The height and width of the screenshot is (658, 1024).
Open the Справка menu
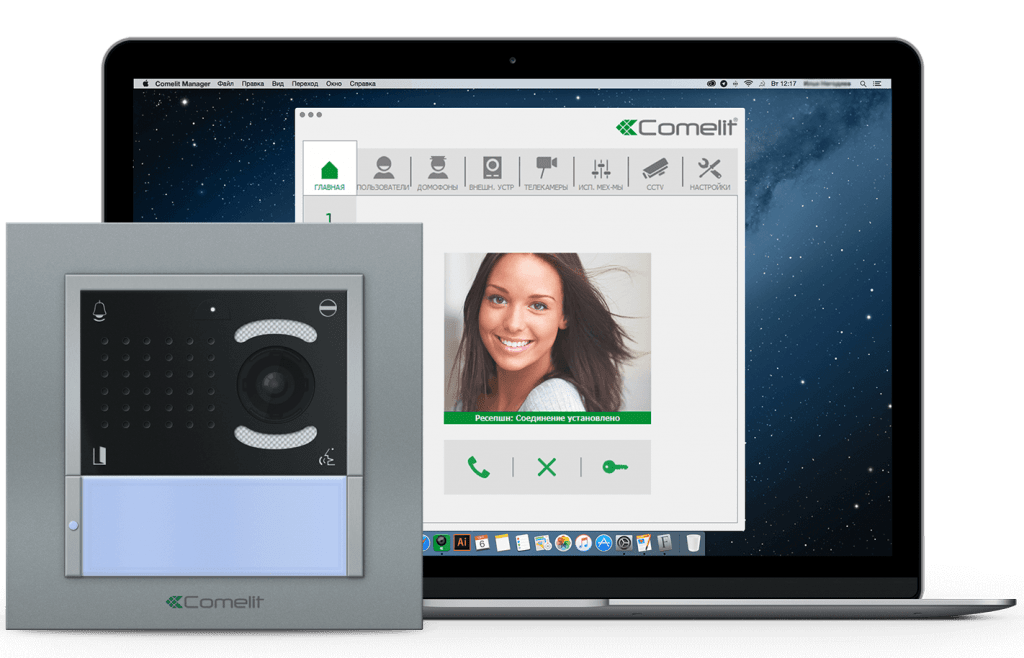click(x=363, y=84)
